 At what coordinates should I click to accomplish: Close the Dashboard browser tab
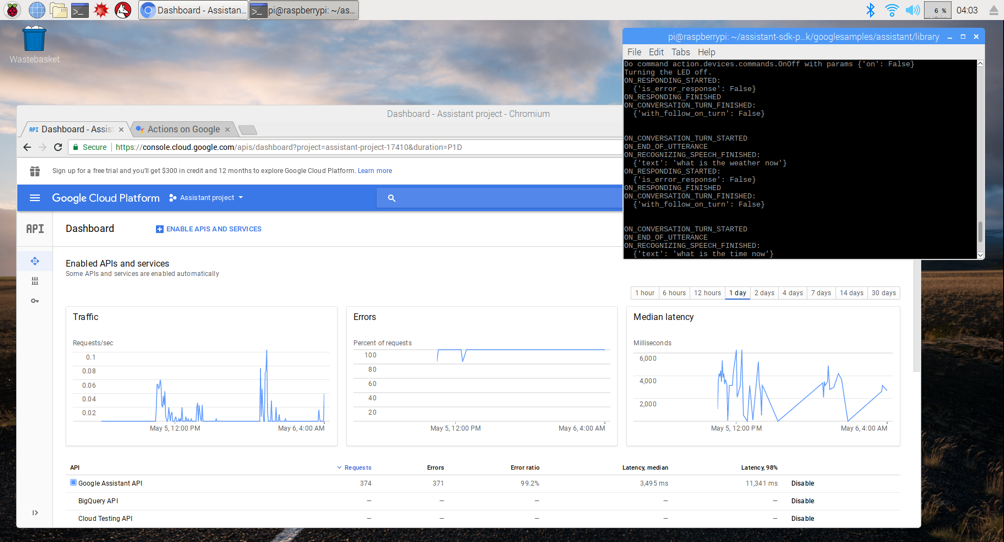[121, 129]
